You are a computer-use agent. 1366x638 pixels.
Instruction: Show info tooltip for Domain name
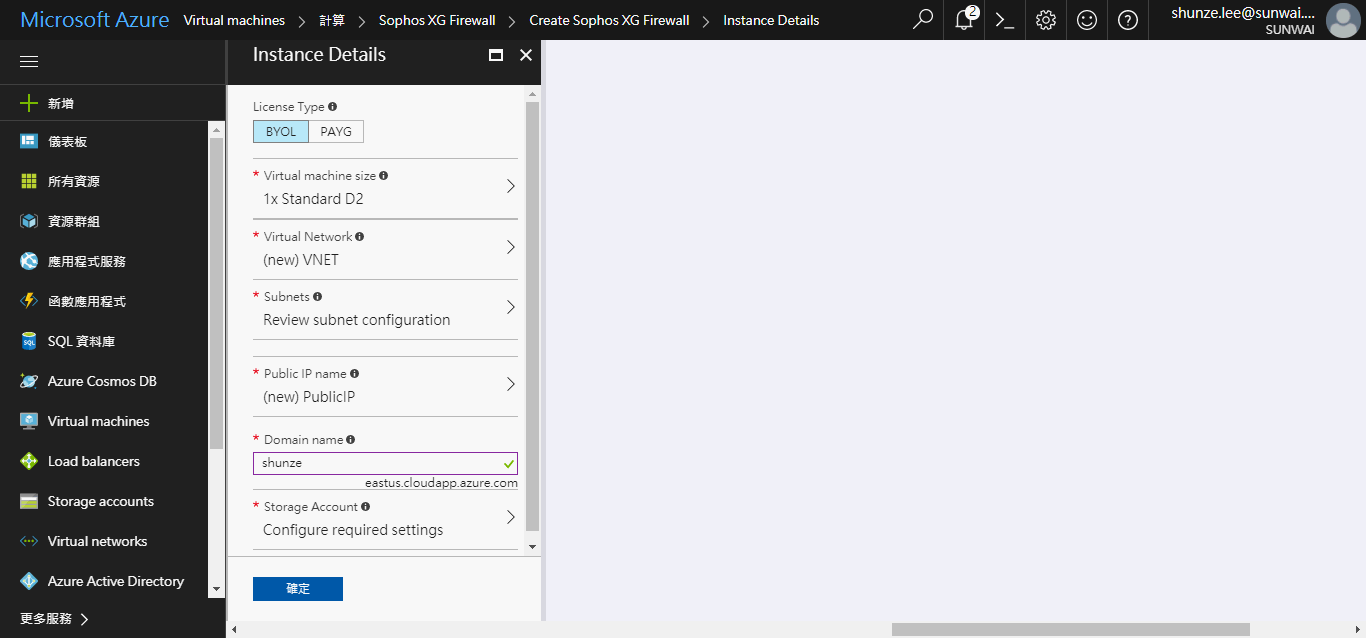(x=351, y=440)
